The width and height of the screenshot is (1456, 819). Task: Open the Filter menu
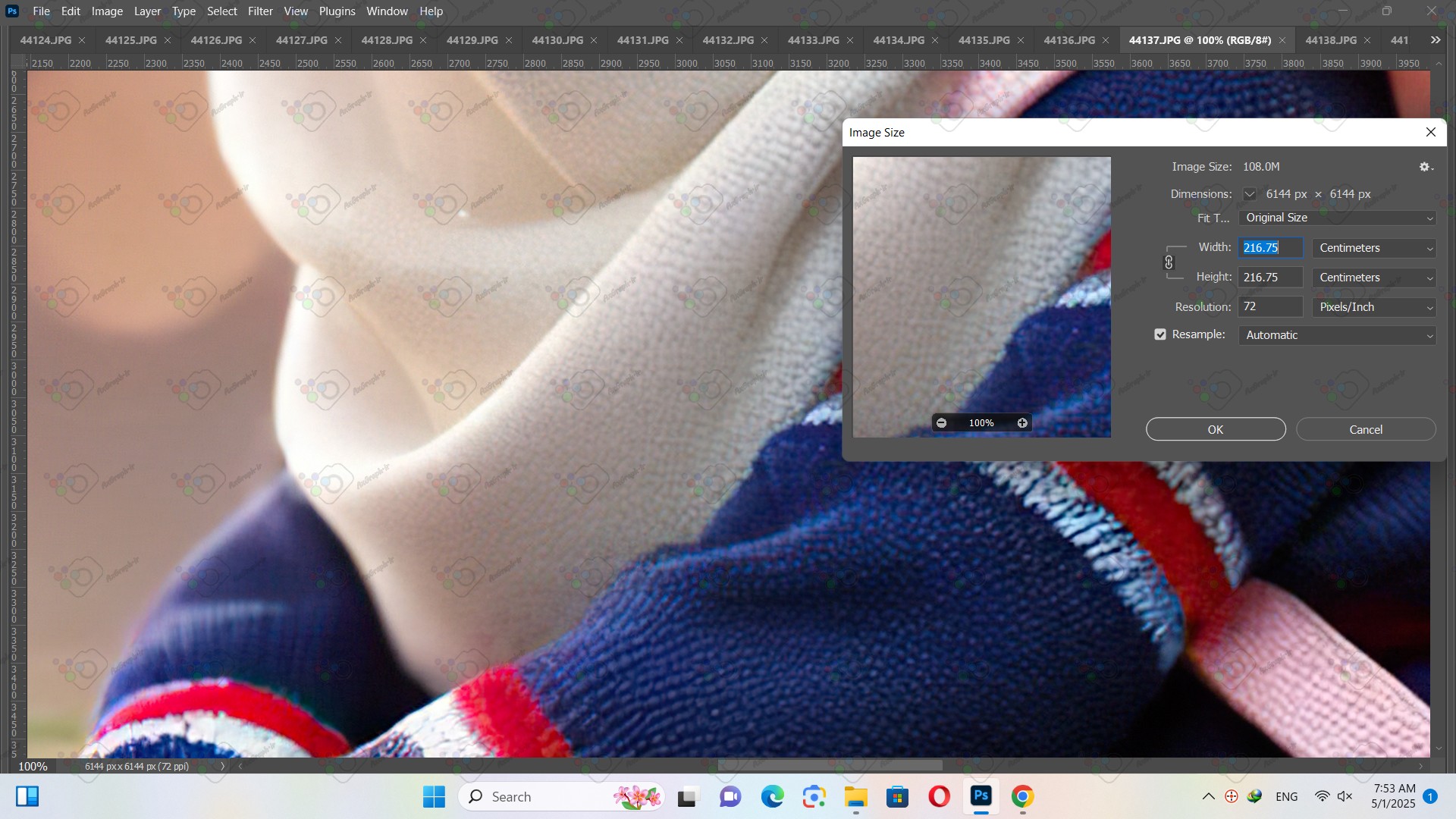[x=260, y=11]
